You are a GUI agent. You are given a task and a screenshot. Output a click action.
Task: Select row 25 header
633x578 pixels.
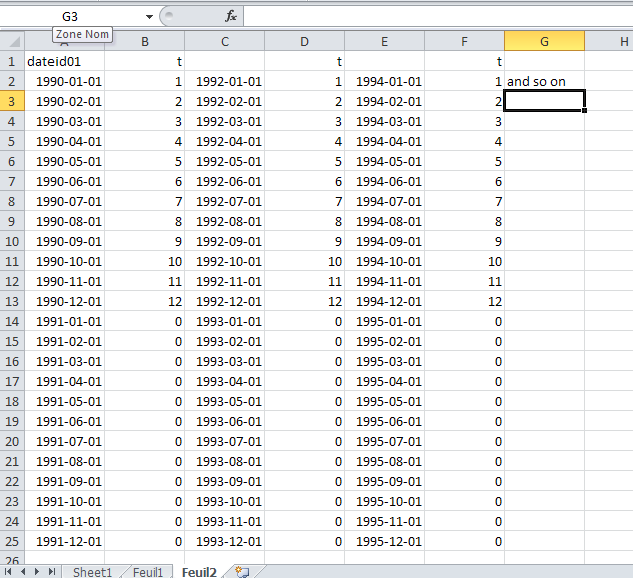click(12, 541)
